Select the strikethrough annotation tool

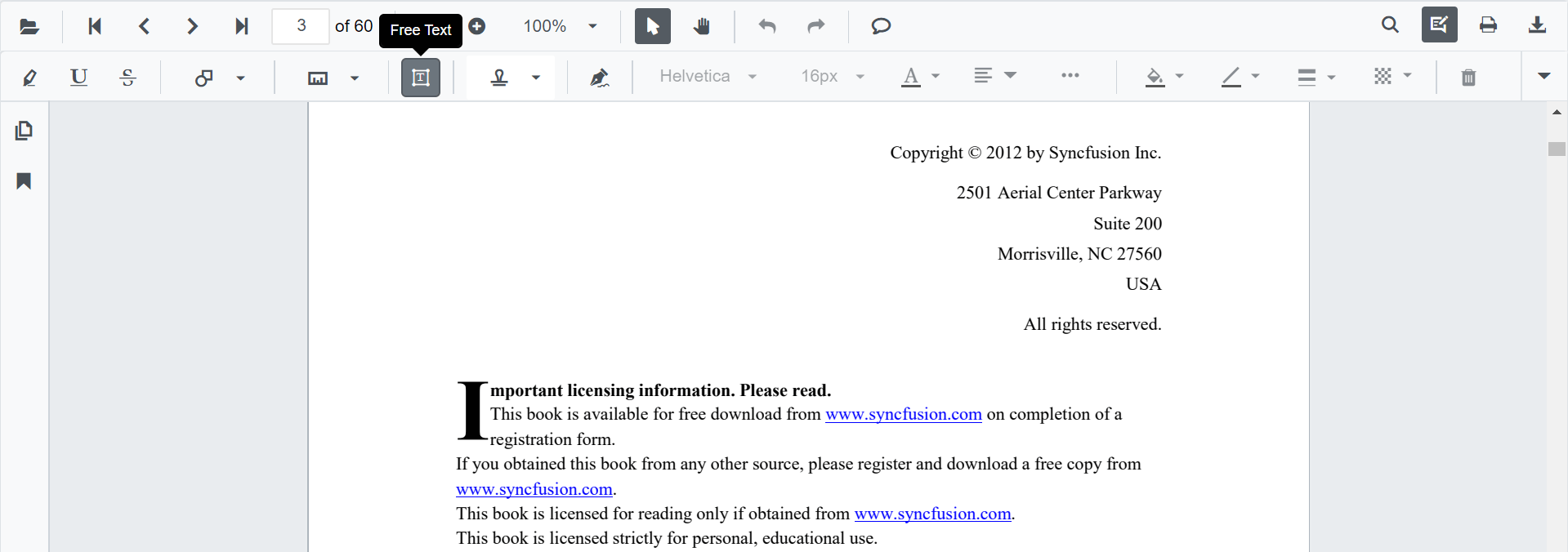pyautogui.click(x=127, y=78)
